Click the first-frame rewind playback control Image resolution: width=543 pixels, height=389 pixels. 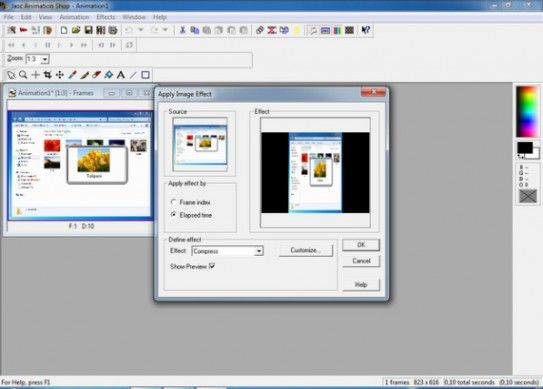coord(11,45)
